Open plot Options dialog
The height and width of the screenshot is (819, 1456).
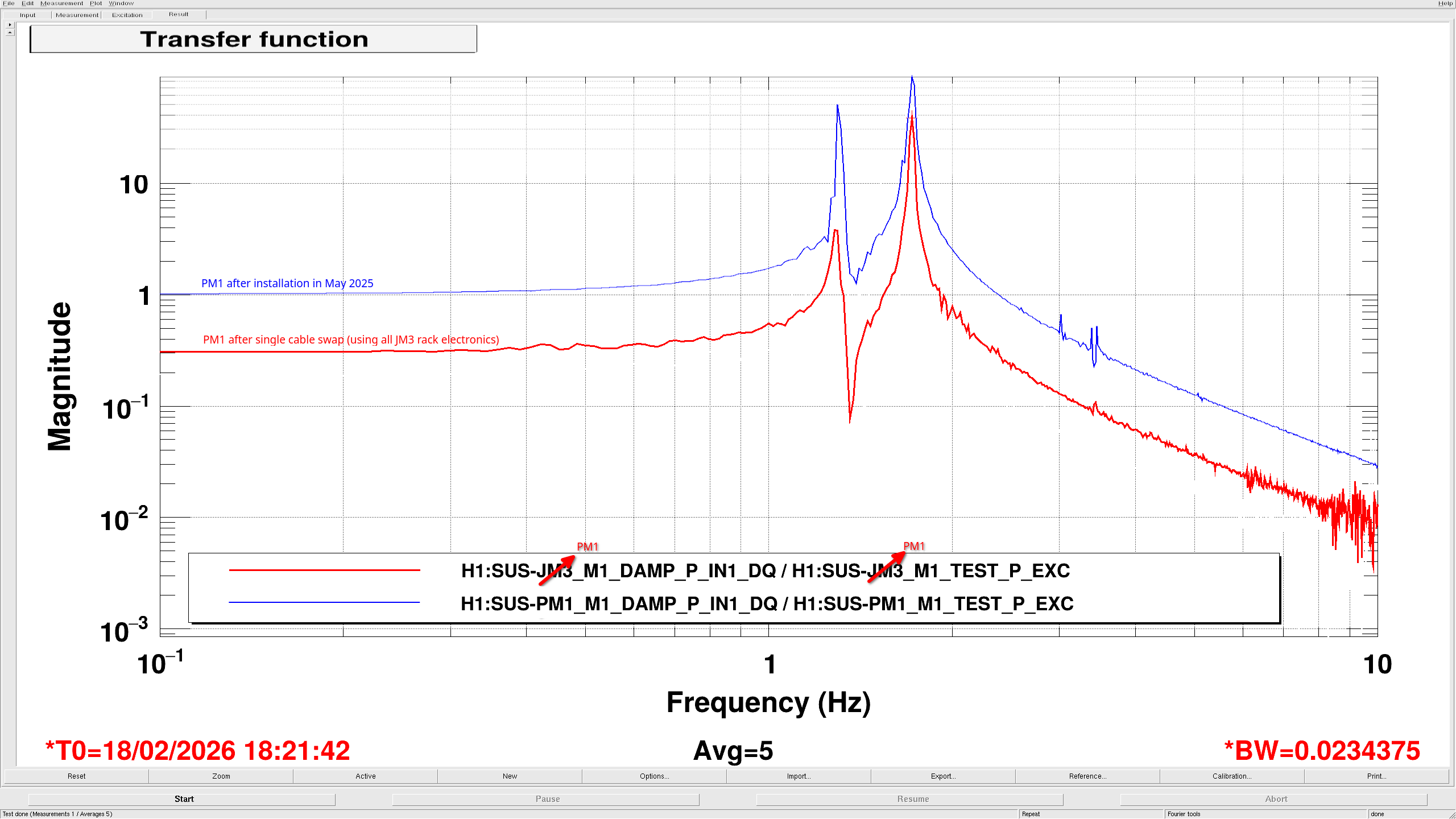[x=654, y=776]
